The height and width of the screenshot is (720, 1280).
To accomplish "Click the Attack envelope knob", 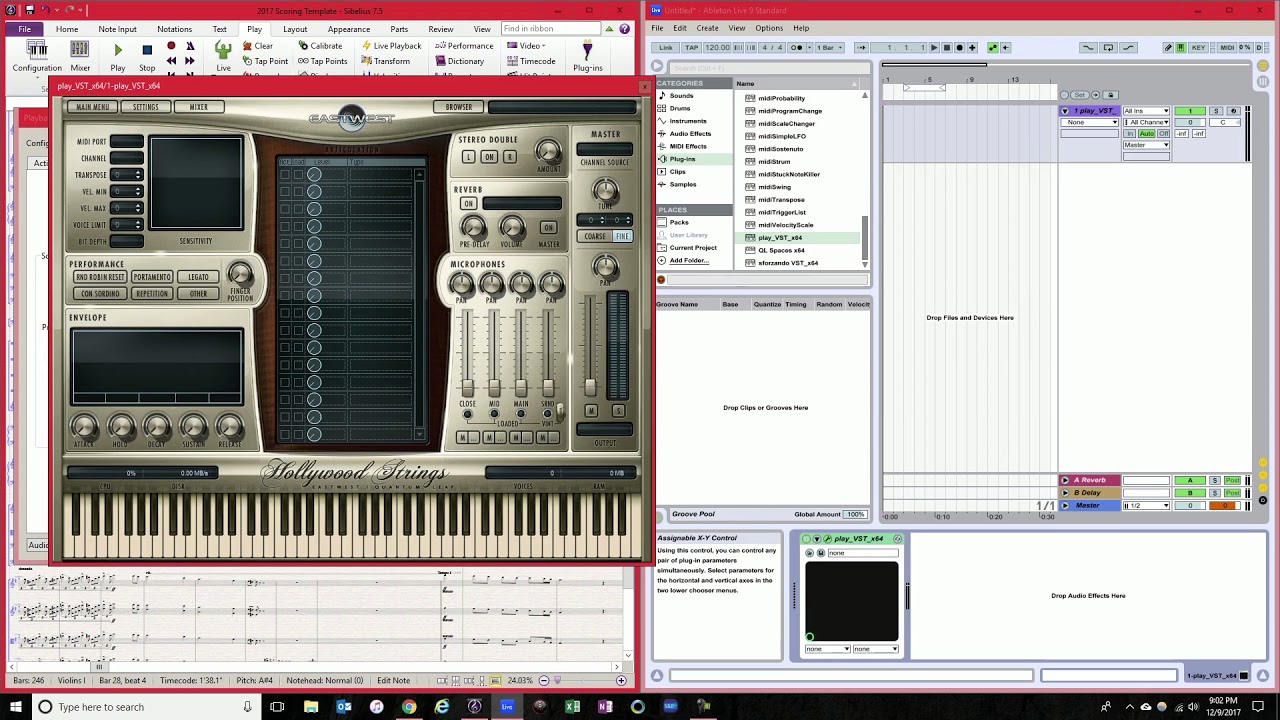I will (84, 427).
